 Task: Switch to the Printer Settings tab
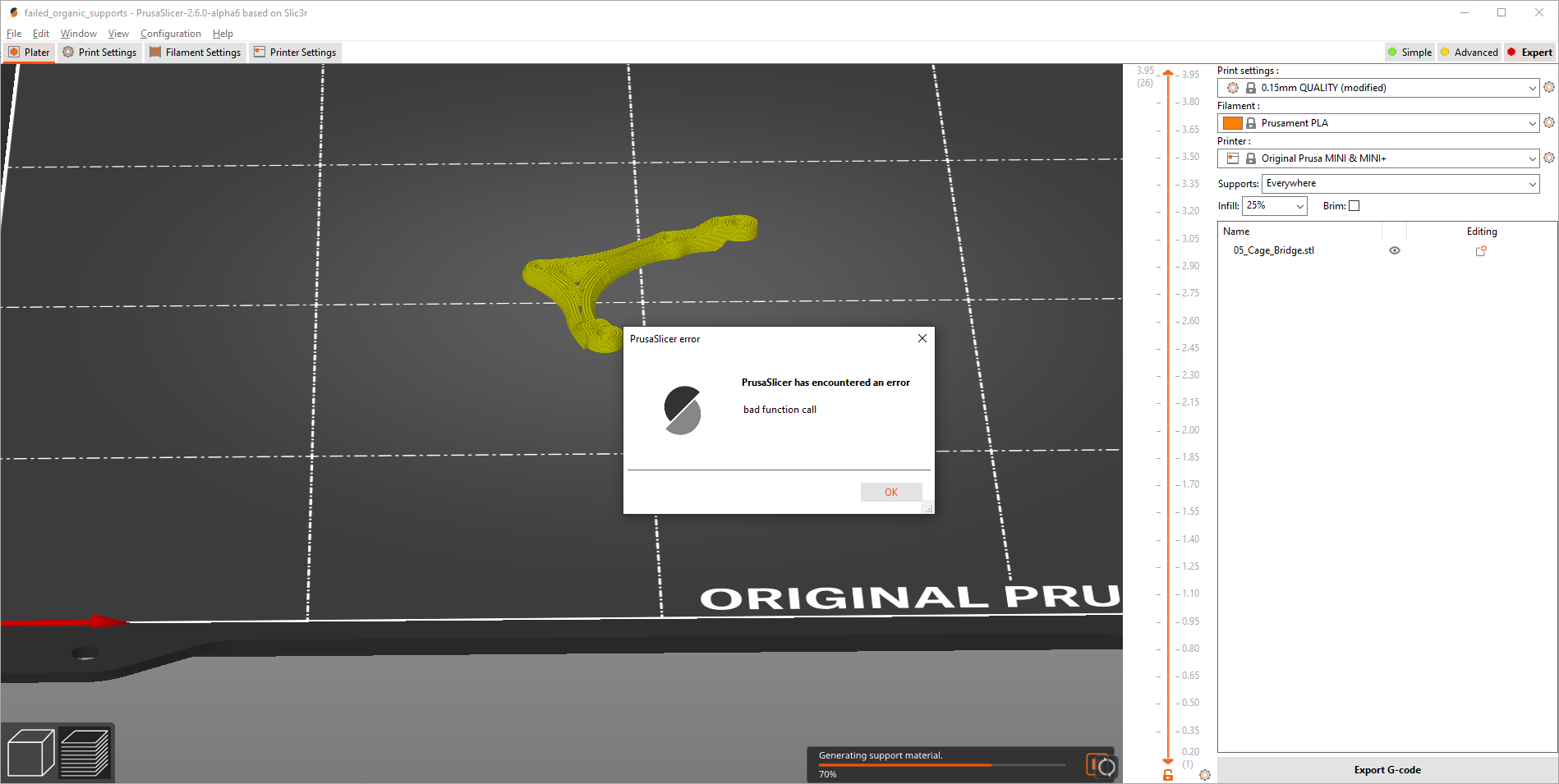click(295, 52)
